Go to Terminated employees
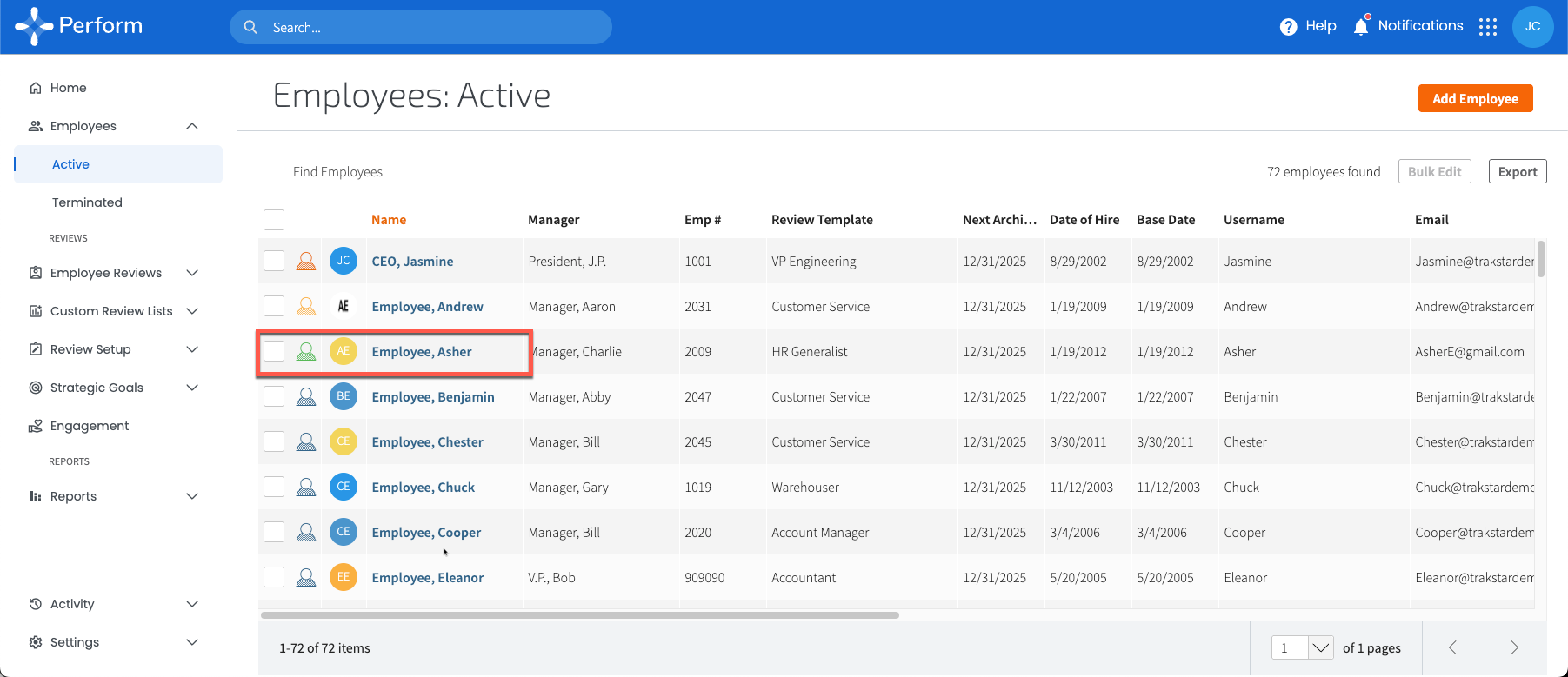This screenshot has height=677, width=1568. pos(87,202)
